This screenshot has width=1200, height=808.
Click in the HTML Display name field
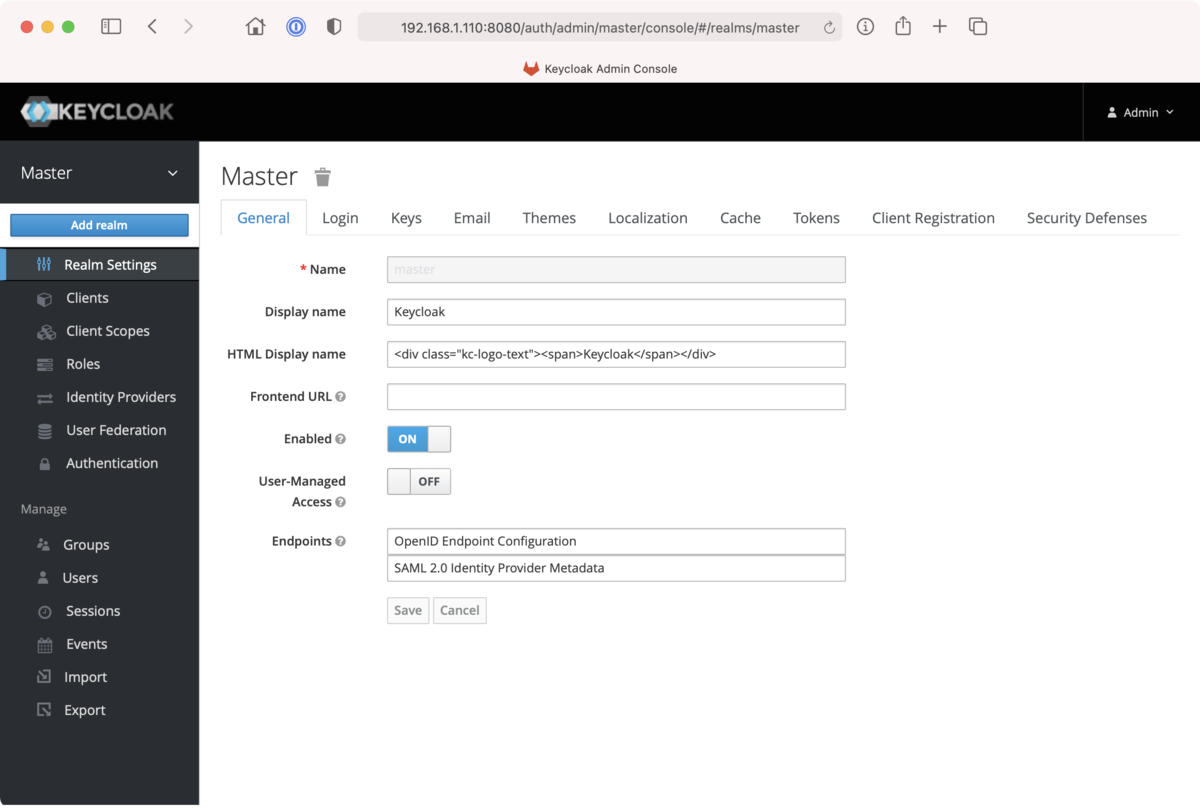click(616, 354)
